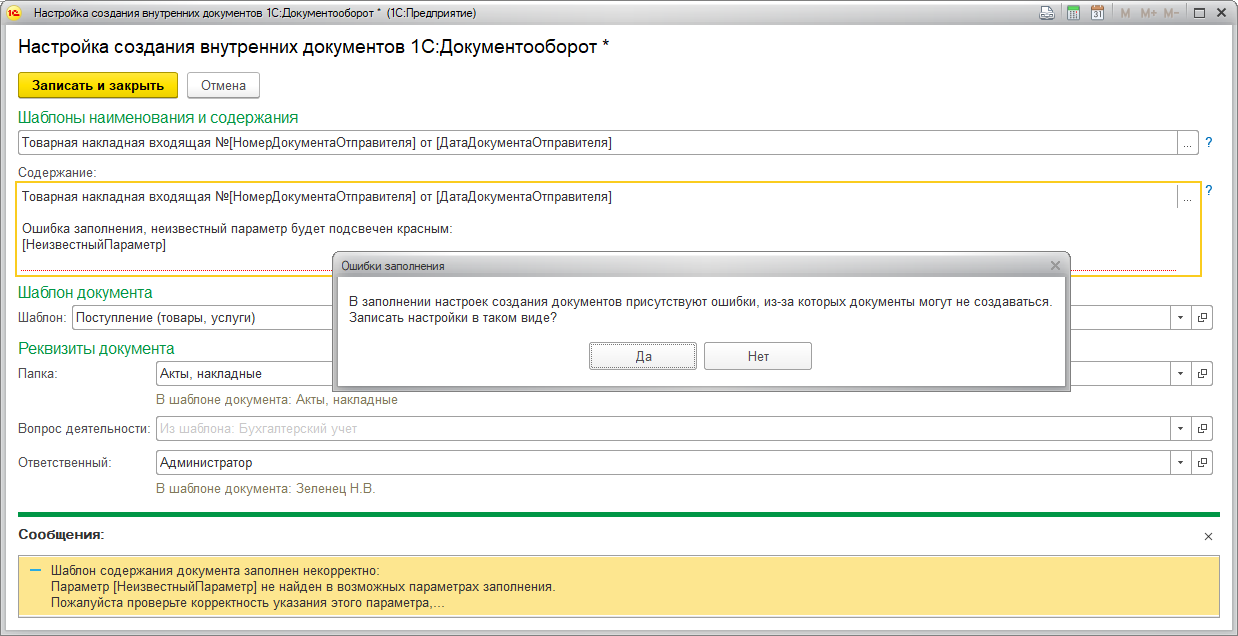
Task: Collapse the message with the minus marker
Action: click(36, 571)
